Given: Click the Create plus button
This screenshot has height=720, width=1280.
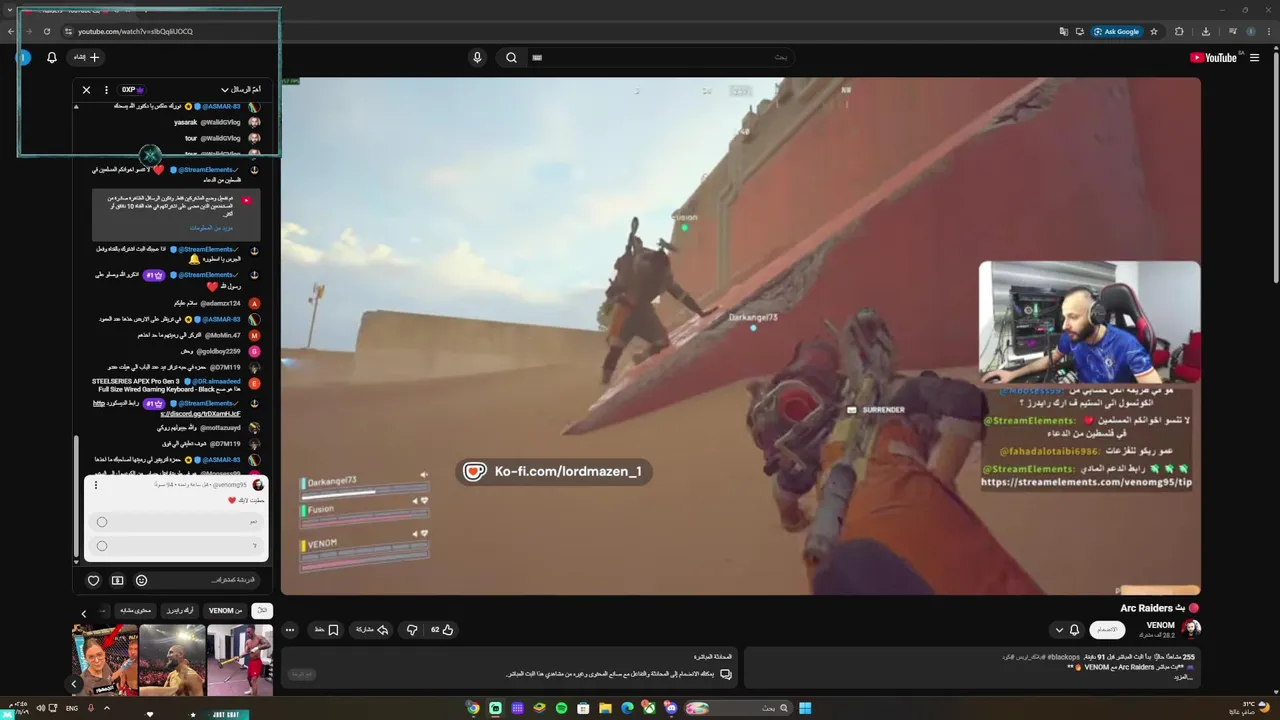Looking at the screenshot, I should (87, 57).
